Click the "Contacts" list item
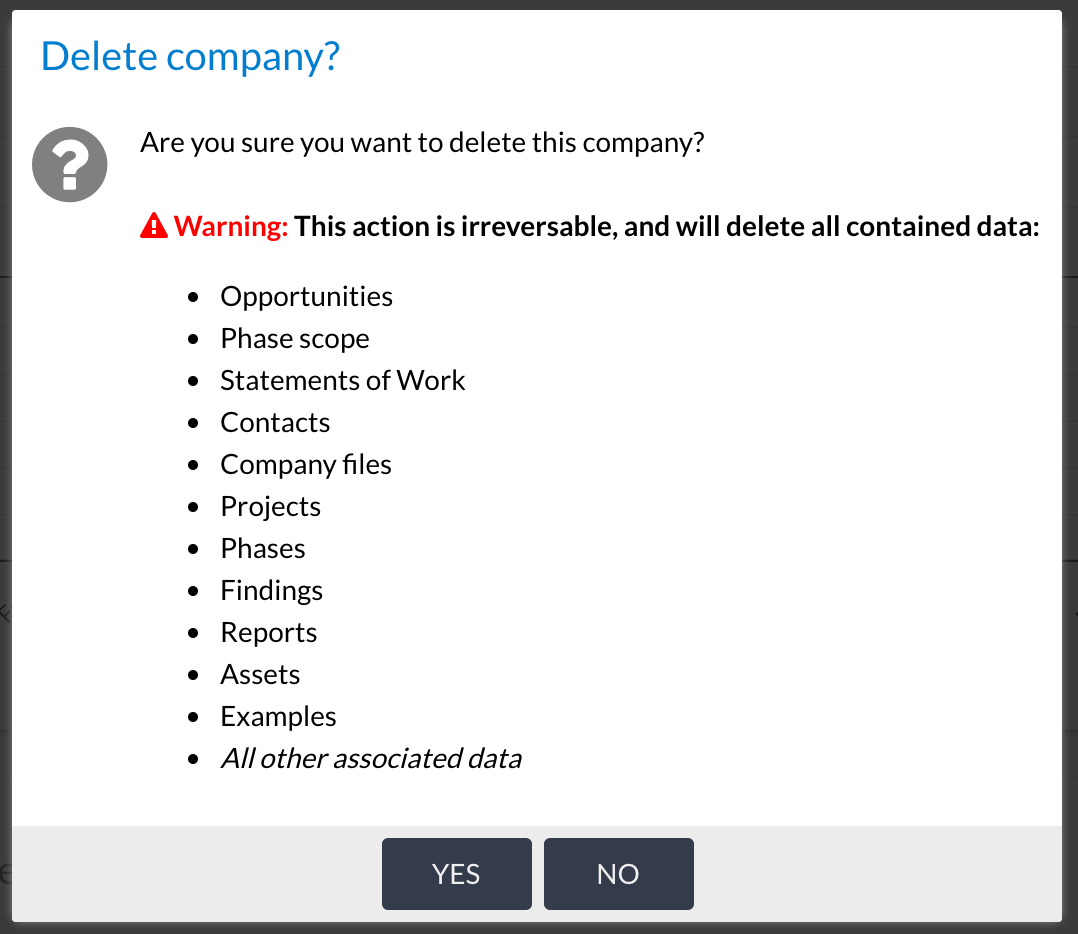 pyautogui.click(x=275, y=423)
